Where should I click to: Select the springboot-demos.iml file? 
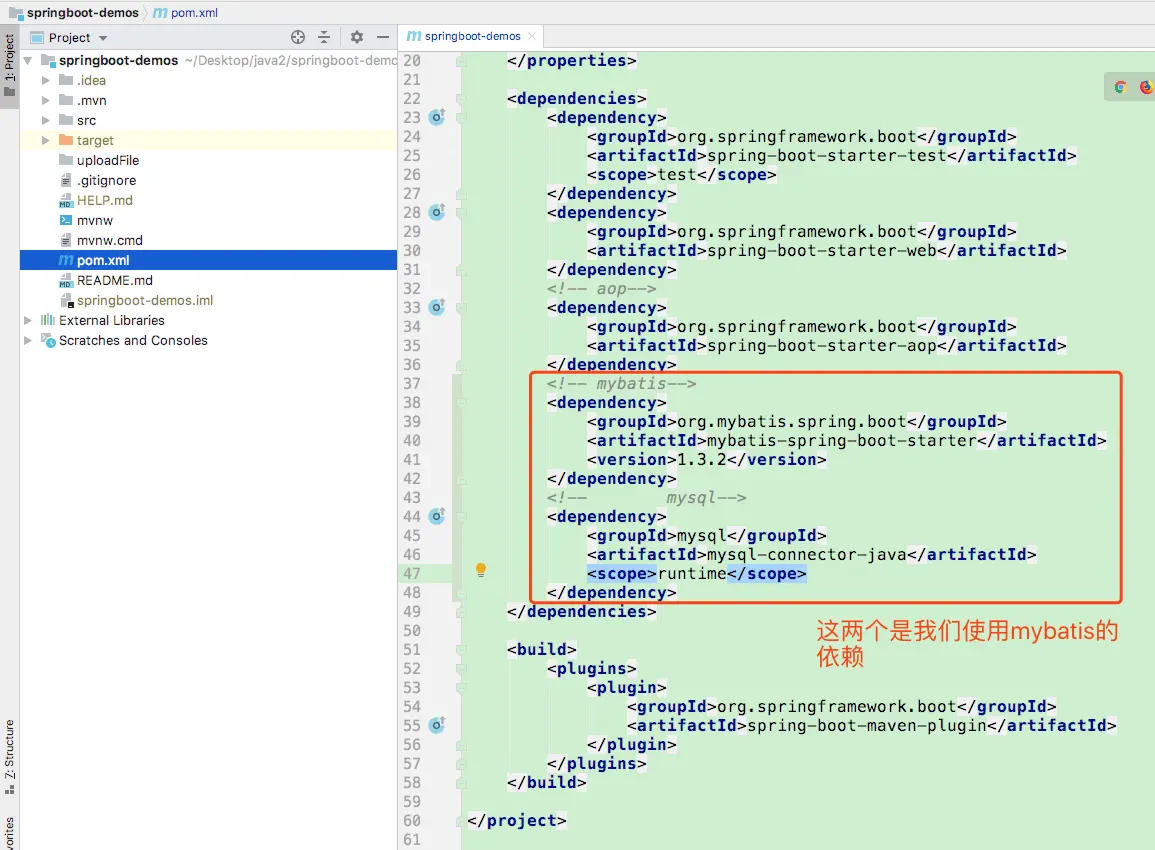[x=144, y=301]
